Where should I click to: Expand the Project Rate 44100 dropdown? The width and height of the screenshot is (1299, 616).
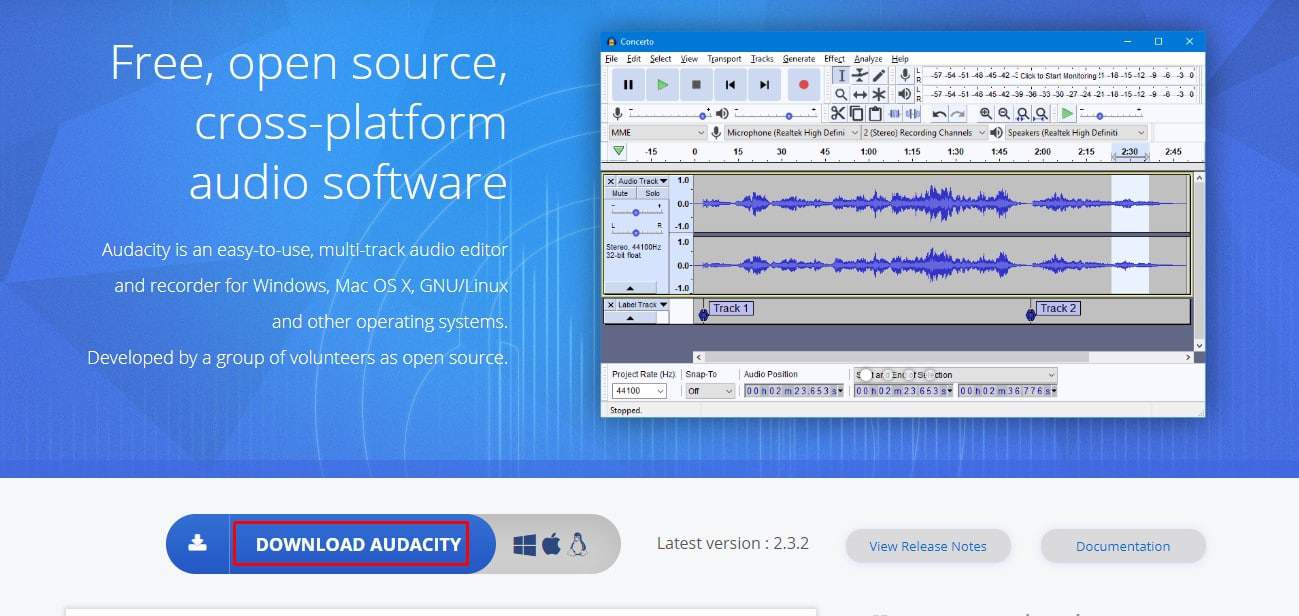click(639, 391)
